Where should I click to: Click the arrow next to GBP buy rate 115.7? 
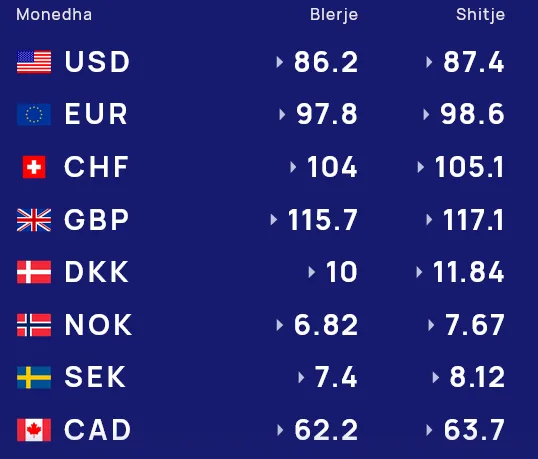(x=273, y=220)
